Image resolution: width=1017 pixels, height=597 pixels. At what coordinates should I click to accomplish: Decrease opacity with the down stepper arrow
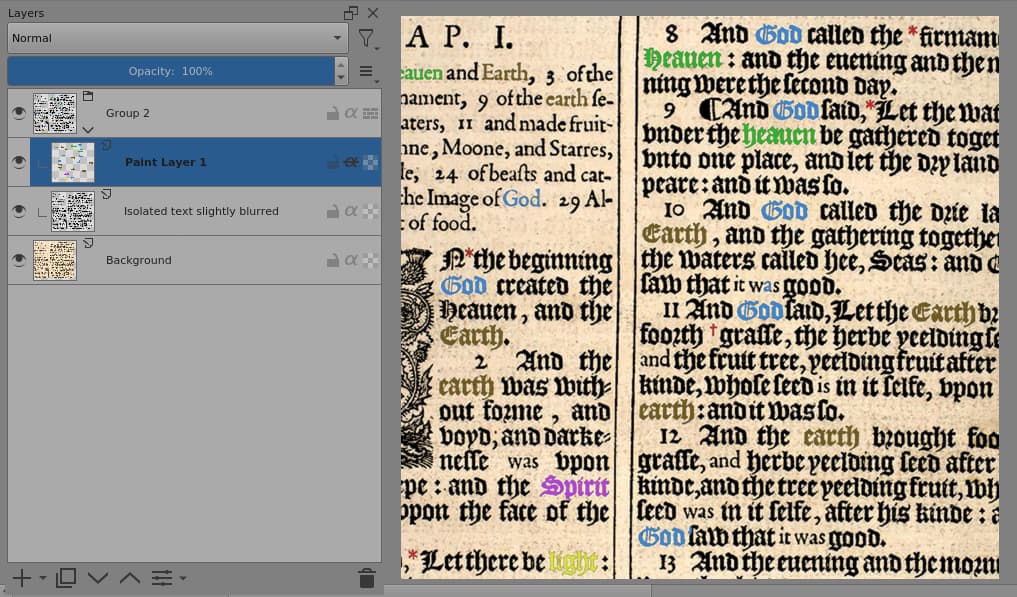[x=341, y=79]
